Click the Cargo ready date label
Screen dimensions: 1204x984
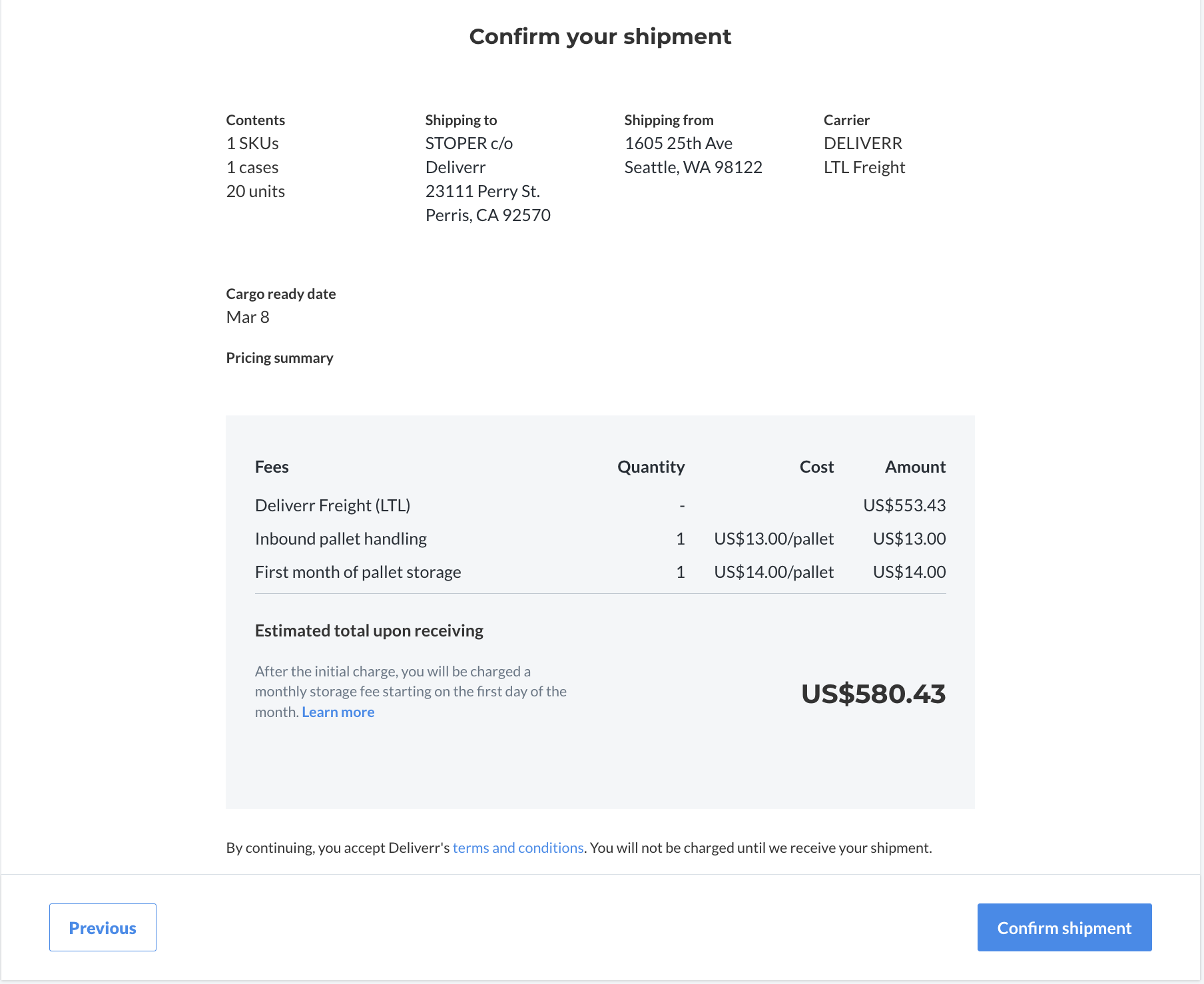(281, 294)
